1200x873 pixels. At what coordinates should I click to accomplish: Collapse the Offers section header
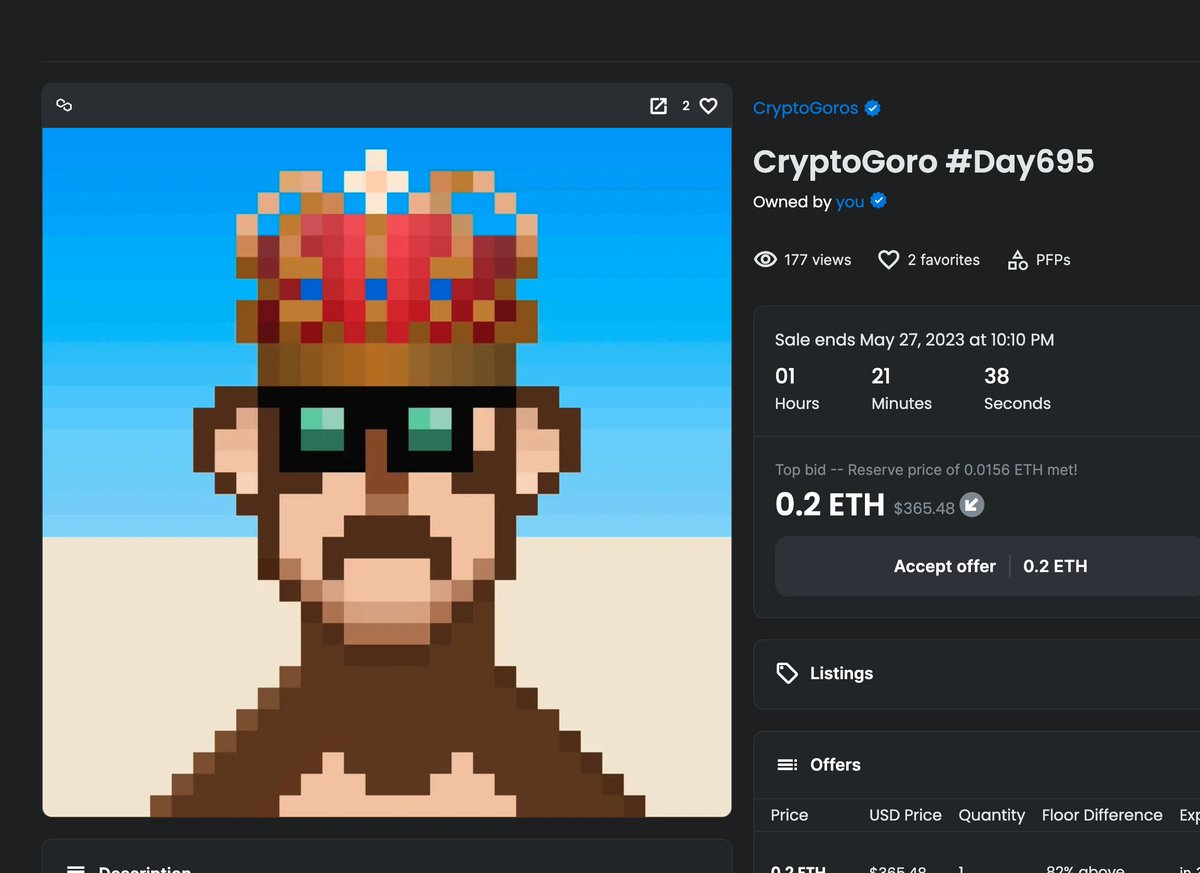click(977, 765)
